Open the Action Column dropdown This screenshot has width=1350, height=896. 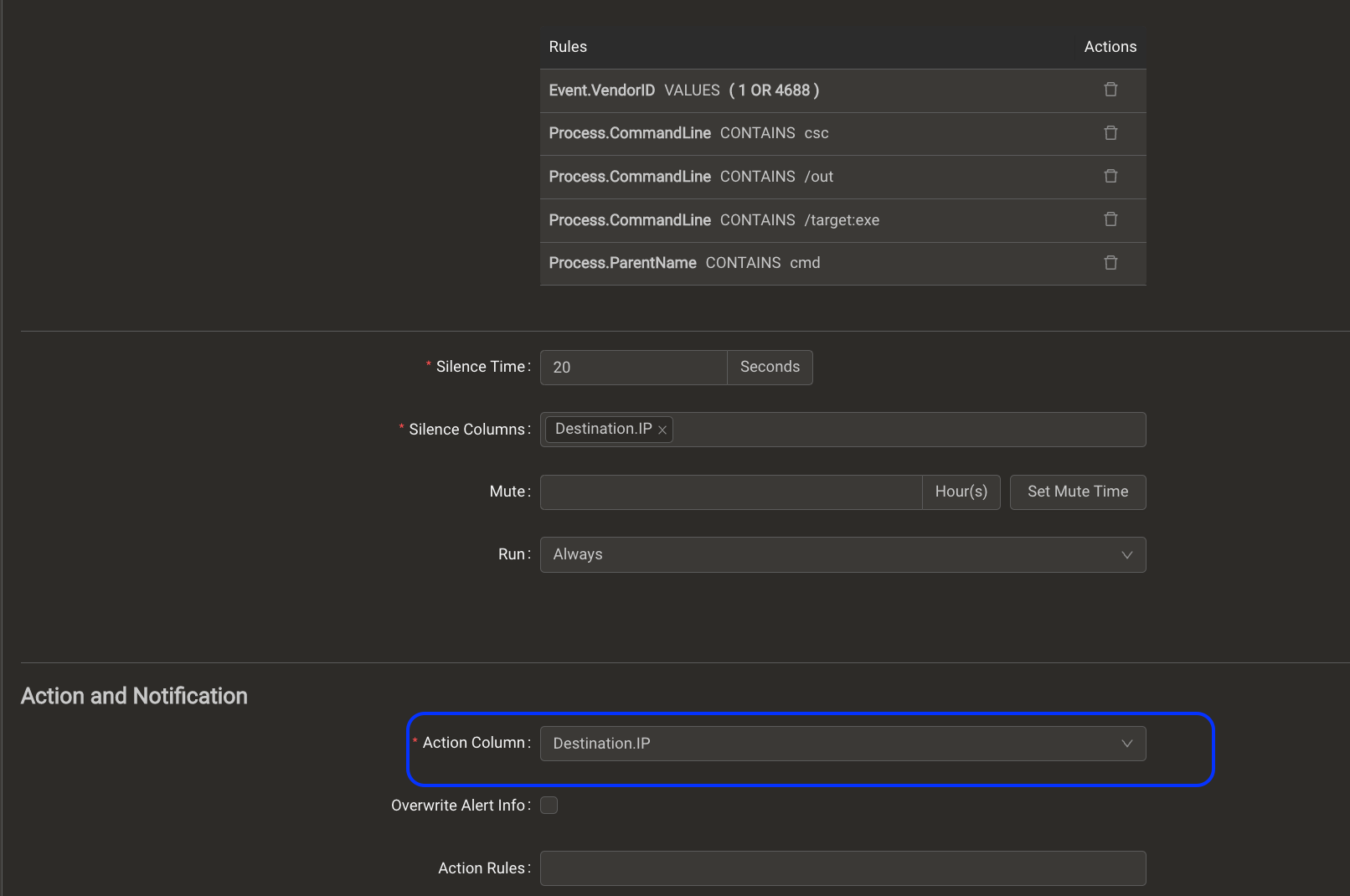(x=842, y=743)
